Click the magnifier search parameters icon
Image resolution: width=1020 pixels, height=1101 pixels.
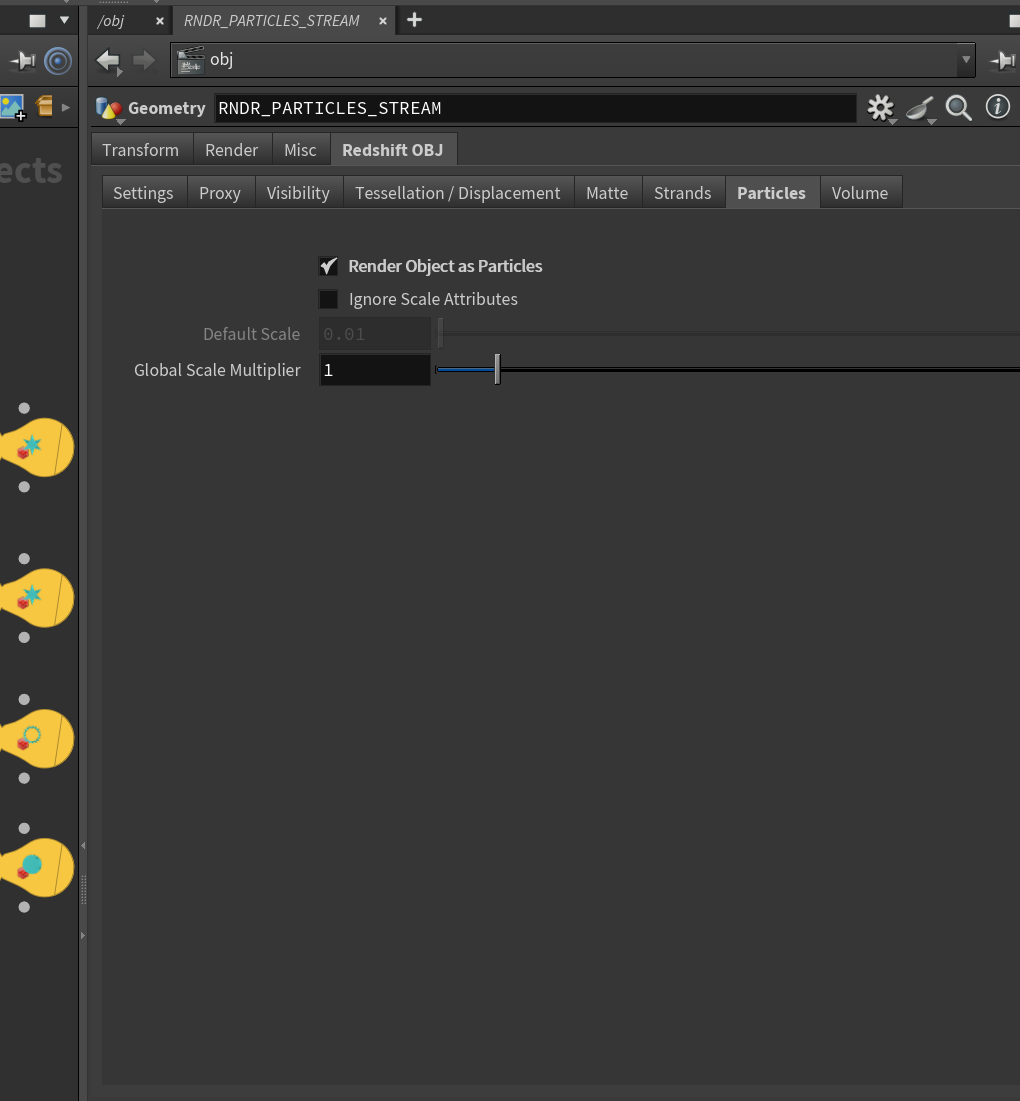pyautogui.click(x=958, y=108)
